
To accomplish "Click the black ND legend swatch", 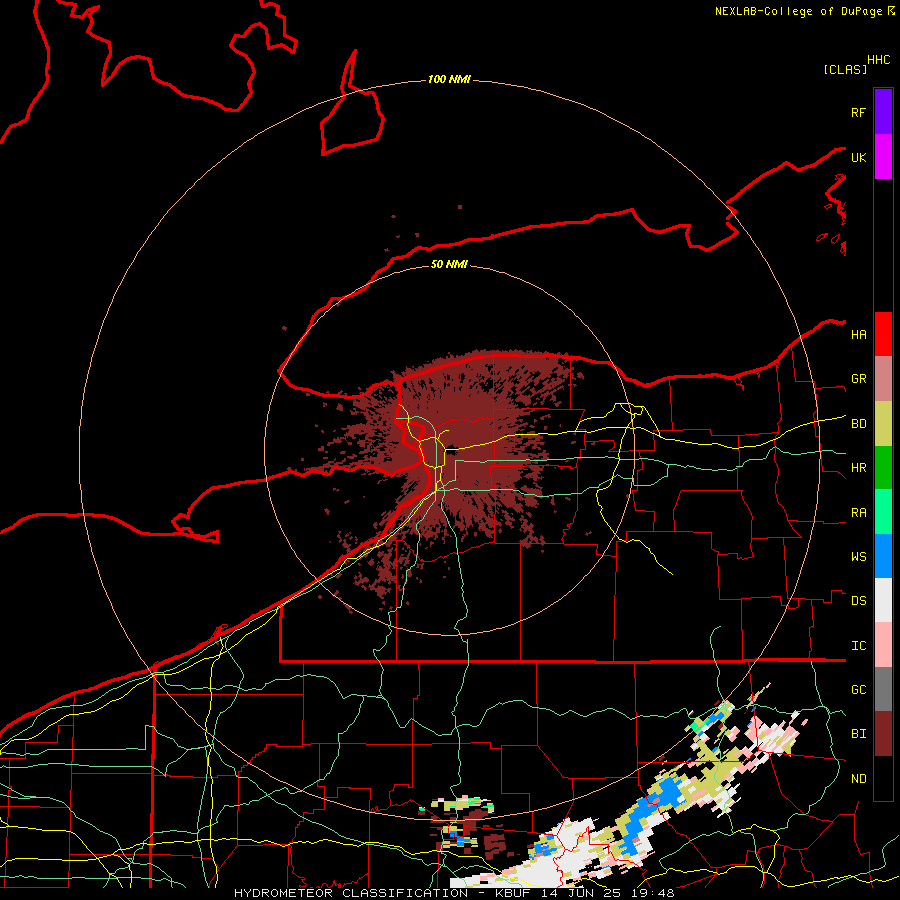I will 883,778.
